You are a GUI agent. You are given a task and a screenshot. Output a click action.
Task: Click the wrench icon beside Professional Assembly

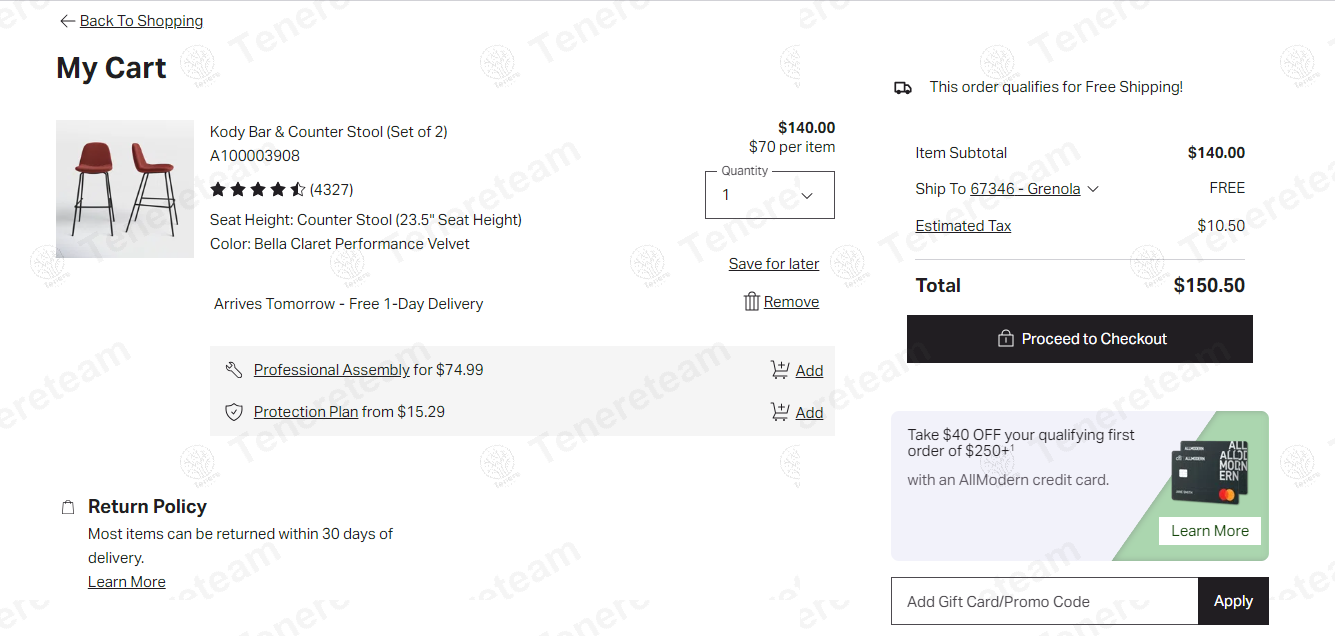[x=234, y=370]
